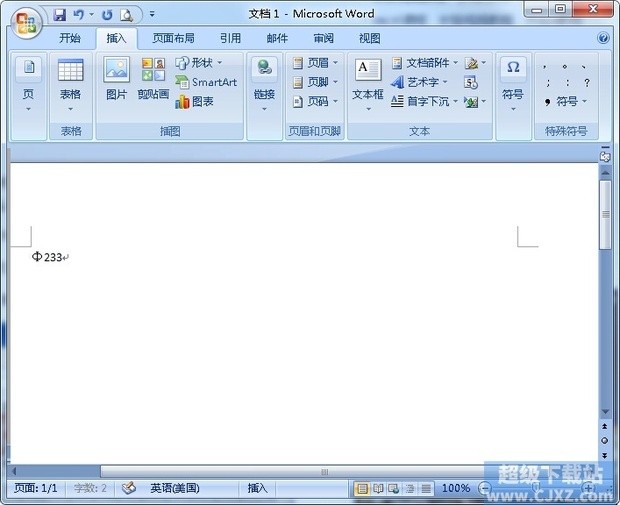Insert a text box (文本框)
Viewport: 620px width, 505px height.
point(368,78)
